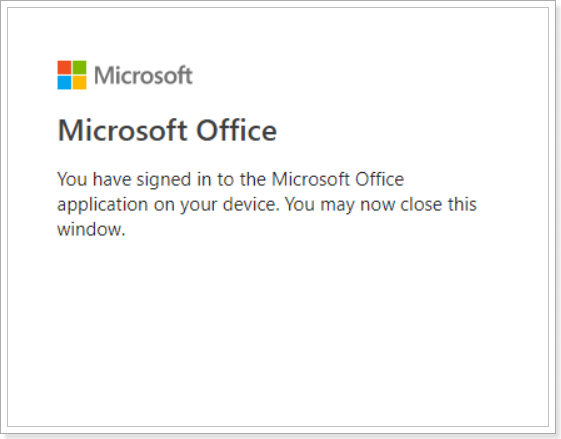Select the gray Microsoft wordmark beside the logo
Image resolution: width=561 pixels, height=439 pixels.
click(x=143, y=75)
